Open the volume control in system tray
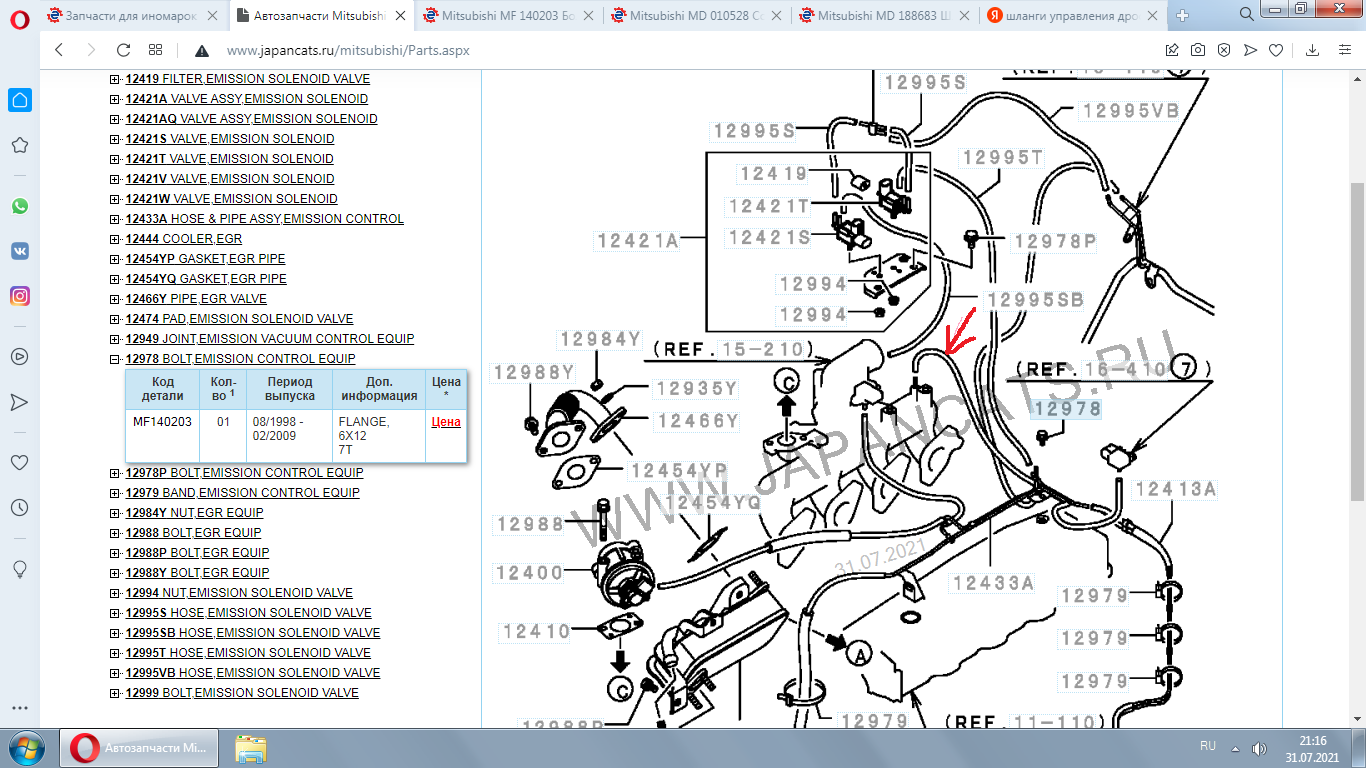This screenshot has width=1366, height=768. 1259,748
